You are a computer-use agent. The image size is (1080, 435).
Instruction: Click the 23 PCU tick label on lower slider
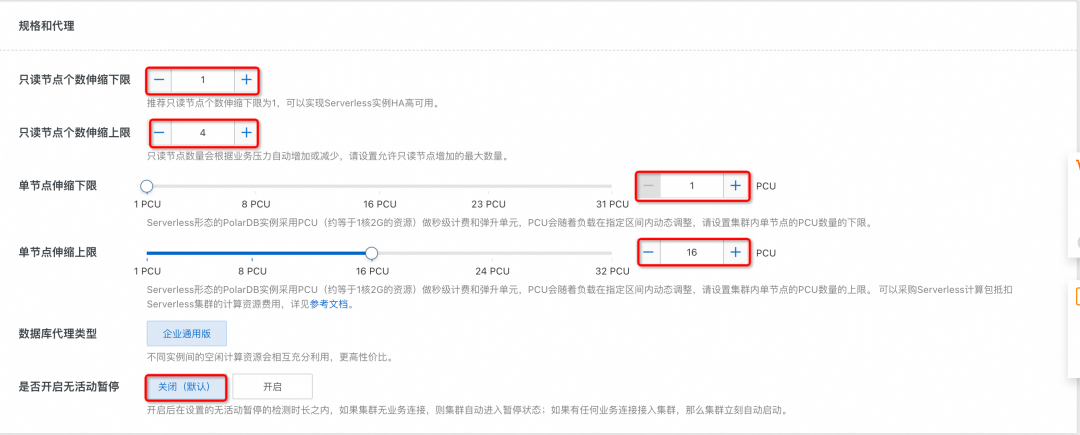coord(488,204)
